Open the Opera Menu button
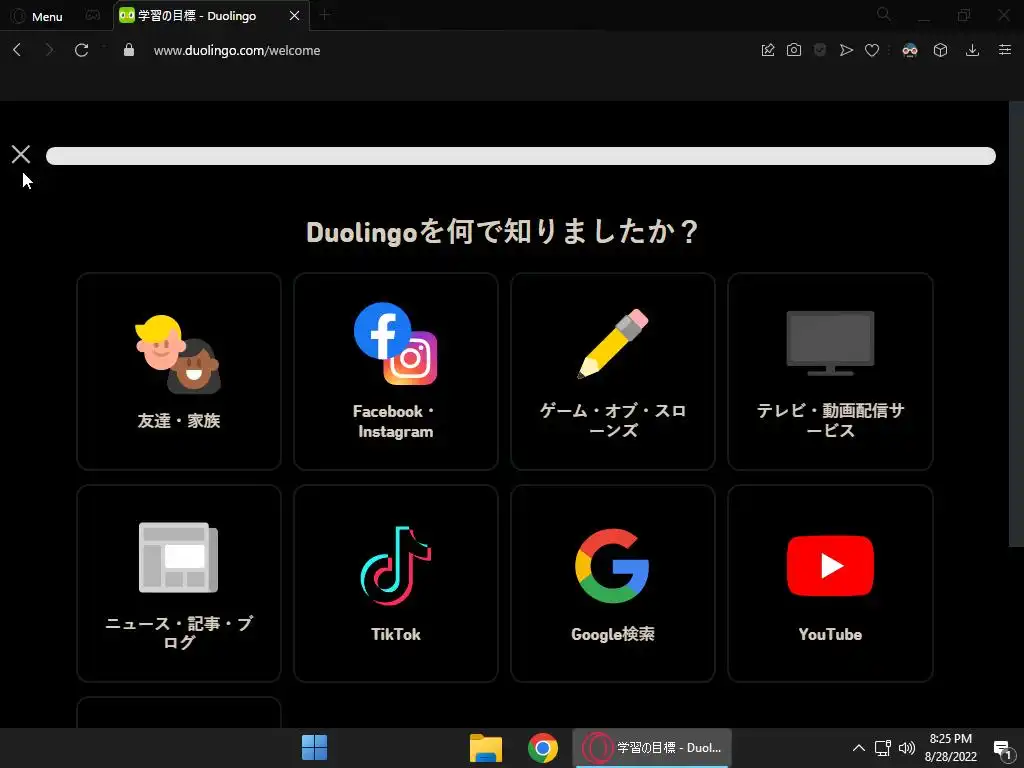The width and height of the screenshot is (1024, 768). (37, 16)
